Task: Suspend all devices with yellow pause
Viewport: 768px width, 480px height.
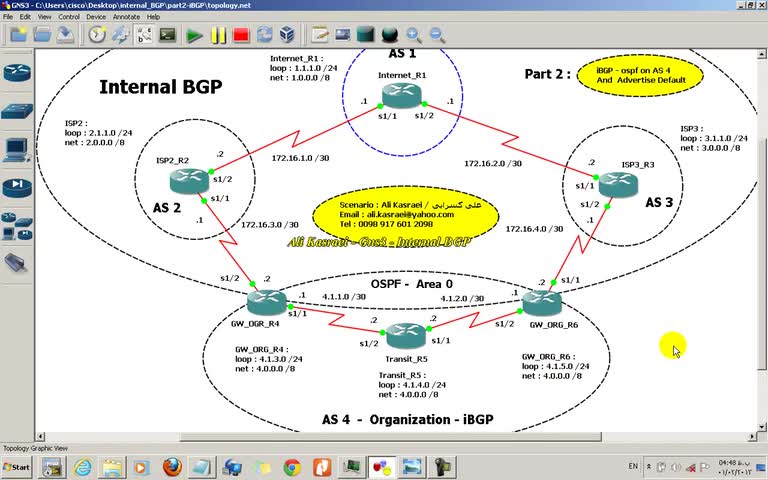Action: pyautogui.click(x=218, y=35)
